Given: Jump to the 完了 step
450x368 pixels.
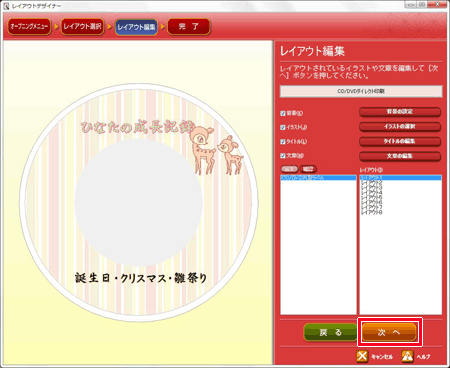Looking at the screenshot, I should tap(189, 27).
